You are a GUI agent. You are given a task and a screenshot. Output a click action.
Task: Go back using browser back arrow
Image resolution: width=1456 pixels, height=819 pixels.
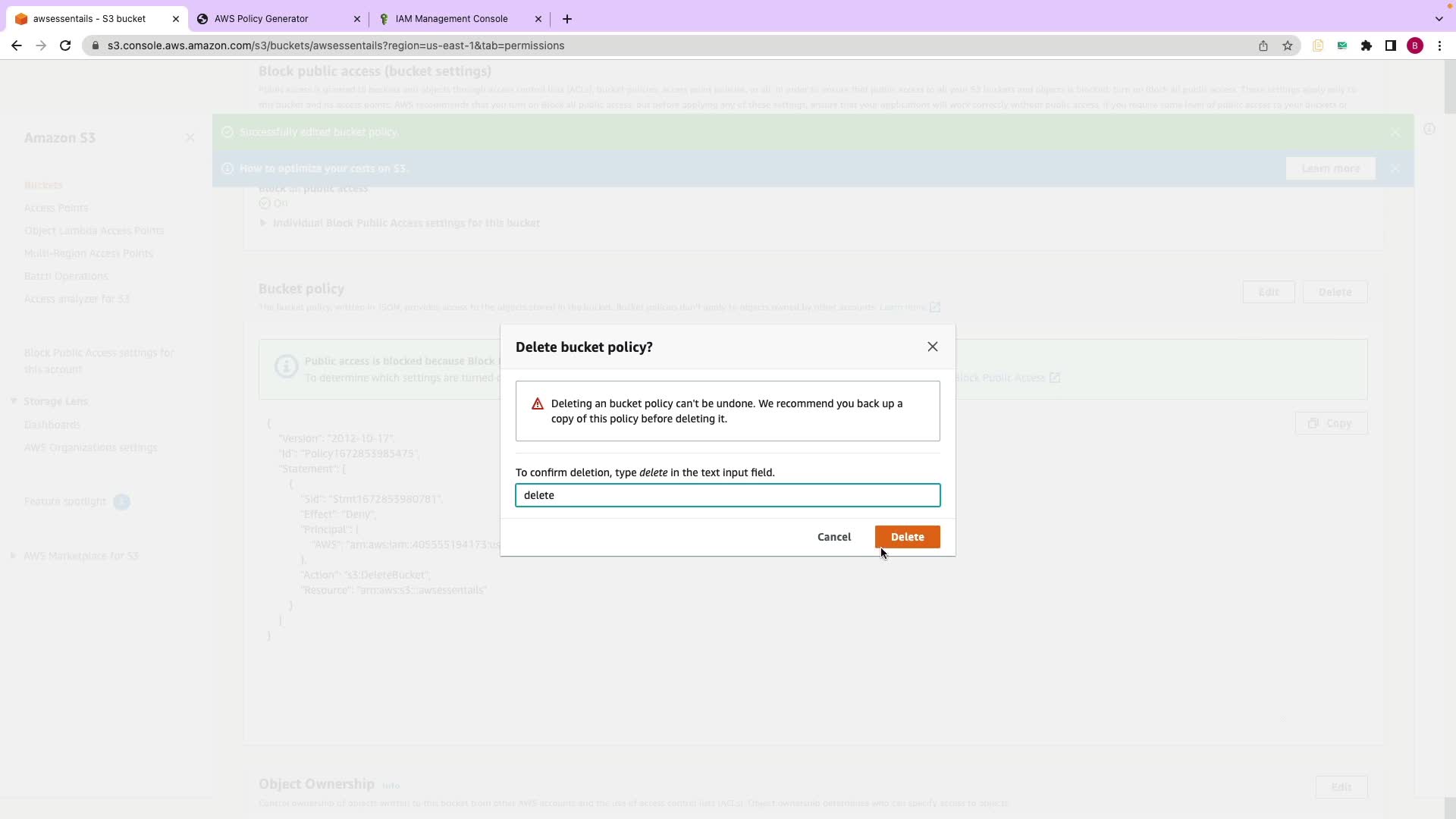pos(17,45)
